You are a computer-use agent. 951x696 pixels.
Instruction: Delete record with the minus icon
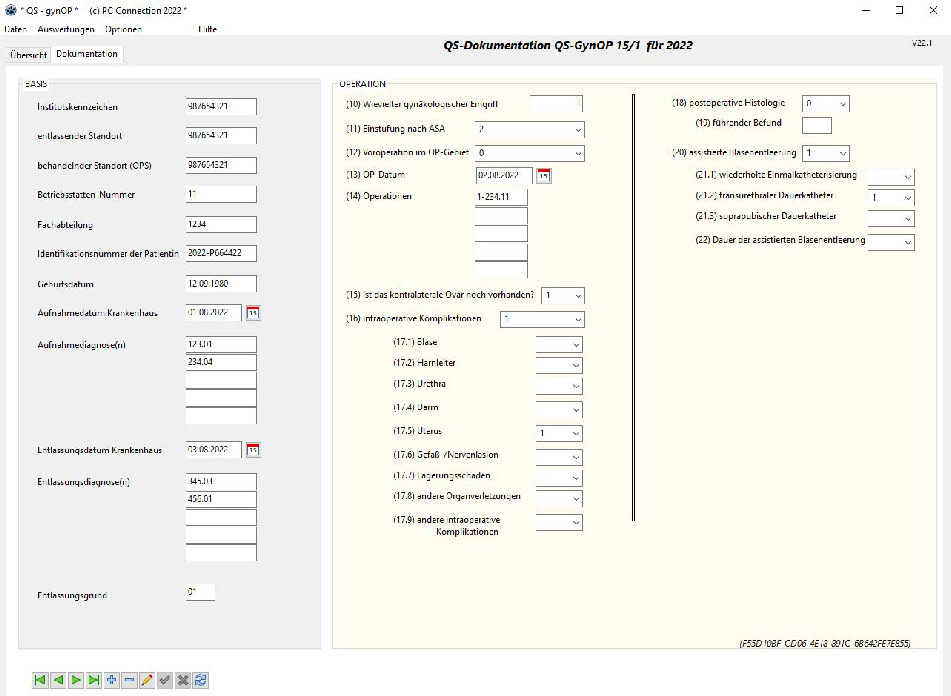129,680
